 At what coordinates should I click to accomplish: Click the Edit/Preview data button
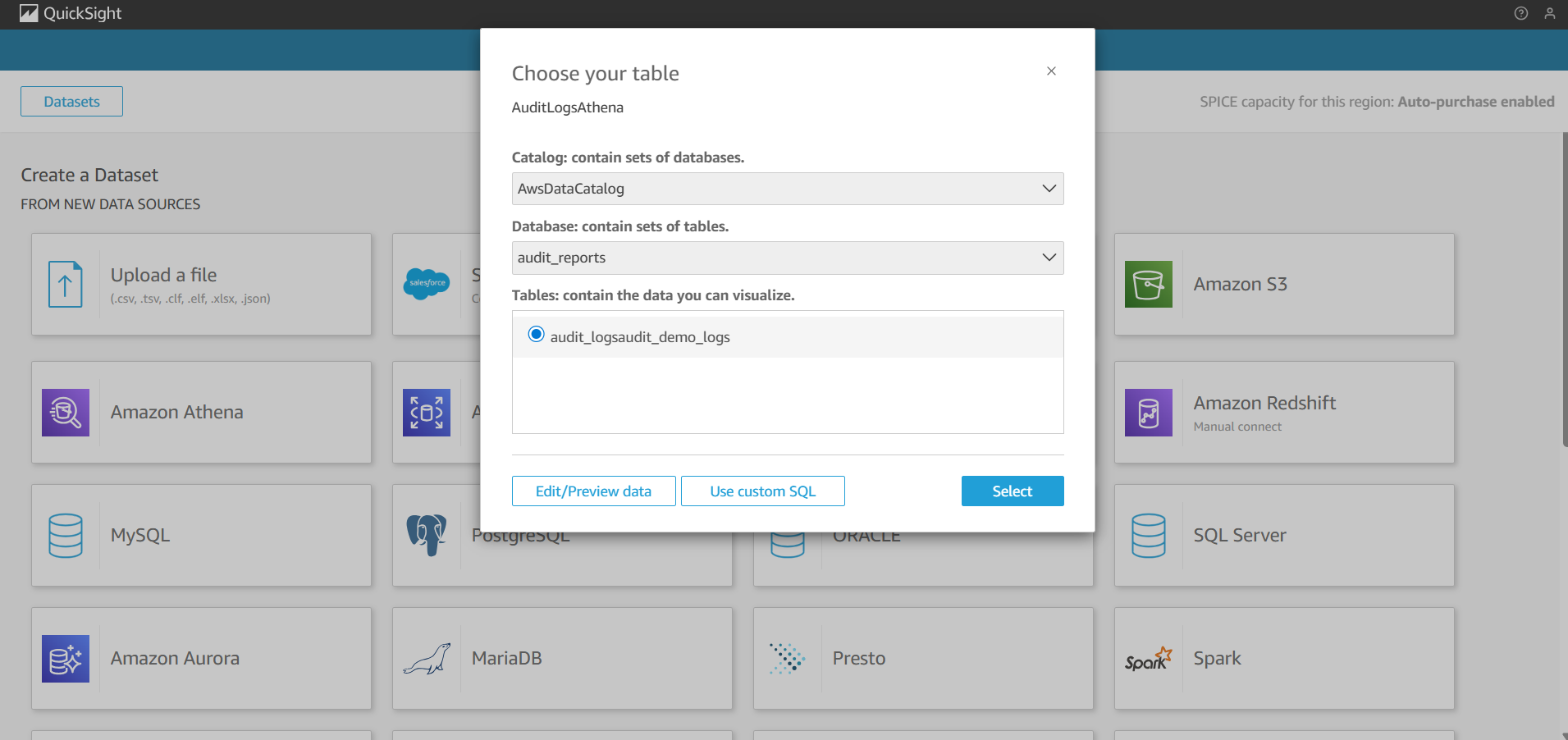[x=594, y=491]
